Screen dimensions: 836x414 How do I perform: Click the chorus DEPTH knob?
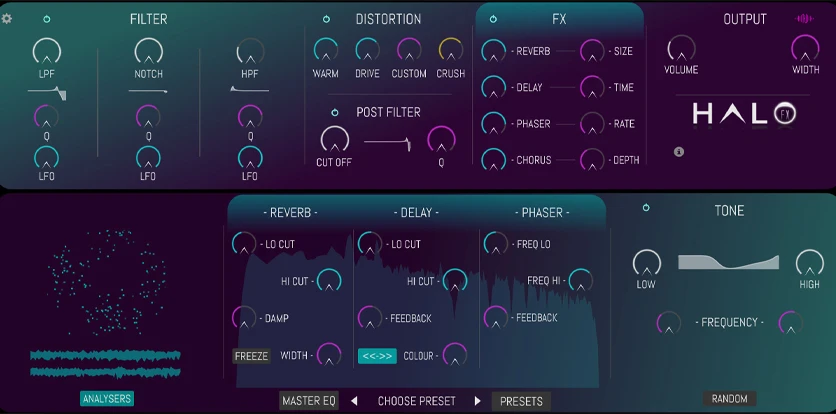click(592, 161)
